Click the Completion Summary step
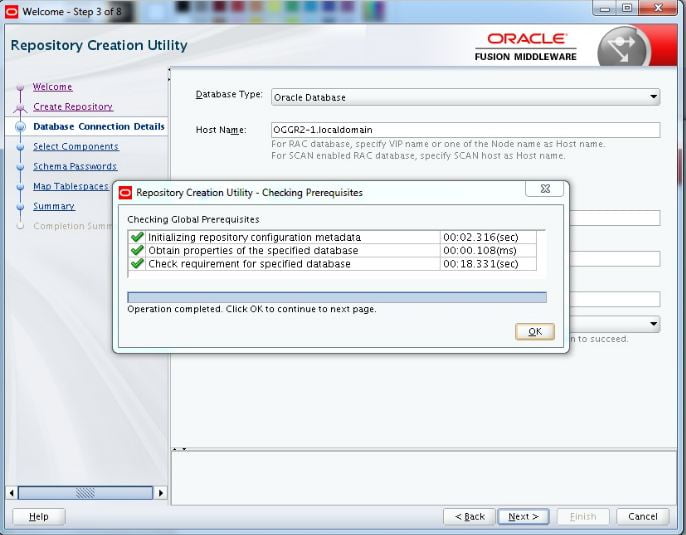The image size is (686, 535). (73, 226)
